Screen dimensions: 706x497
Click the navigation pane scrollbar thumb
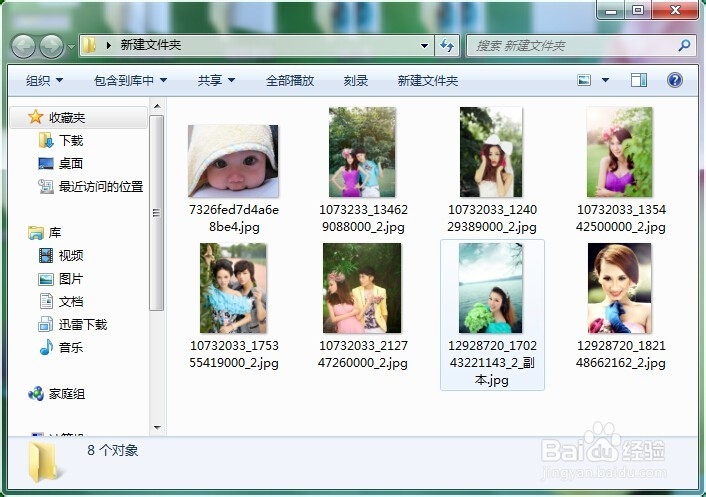157,213
